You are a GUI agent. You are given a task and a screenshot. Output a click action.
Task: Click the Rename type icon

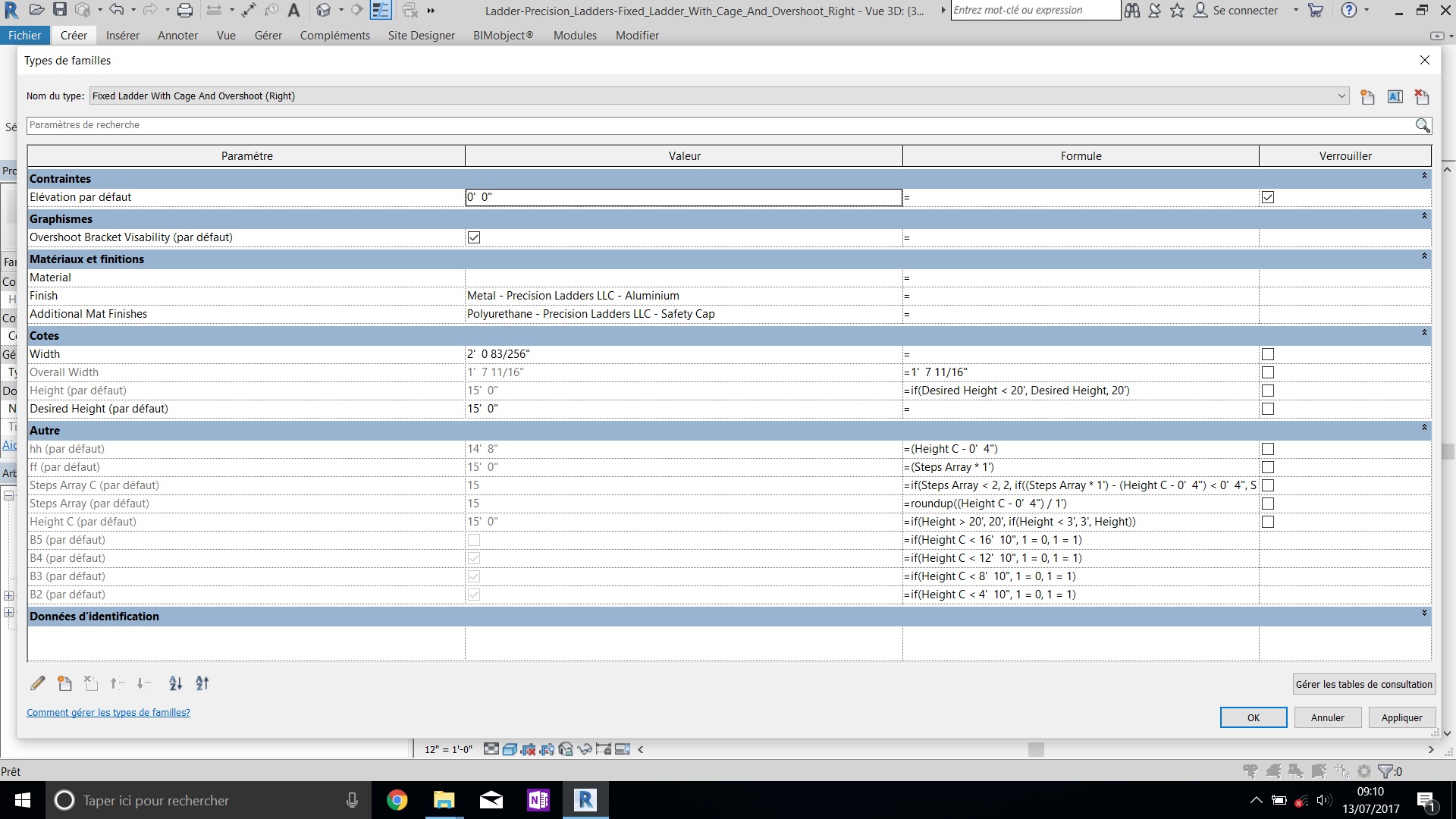tap(1395, 96)
